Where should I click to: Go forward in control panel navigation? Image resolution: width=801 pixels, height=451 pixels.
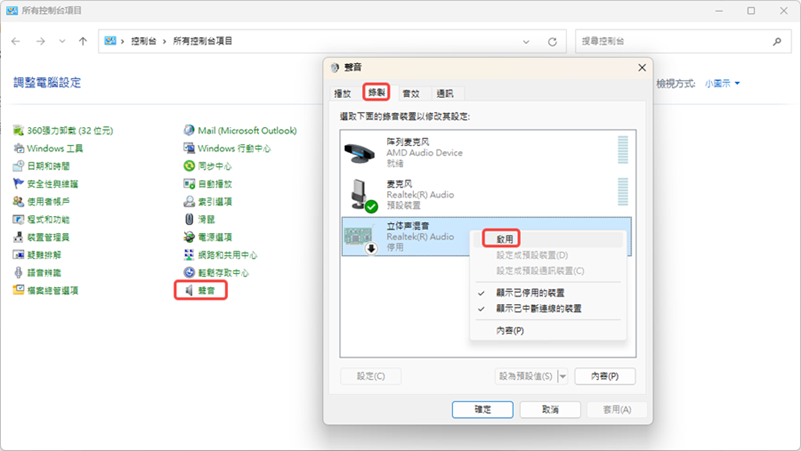pyautogui.click(x=40, y=41)
